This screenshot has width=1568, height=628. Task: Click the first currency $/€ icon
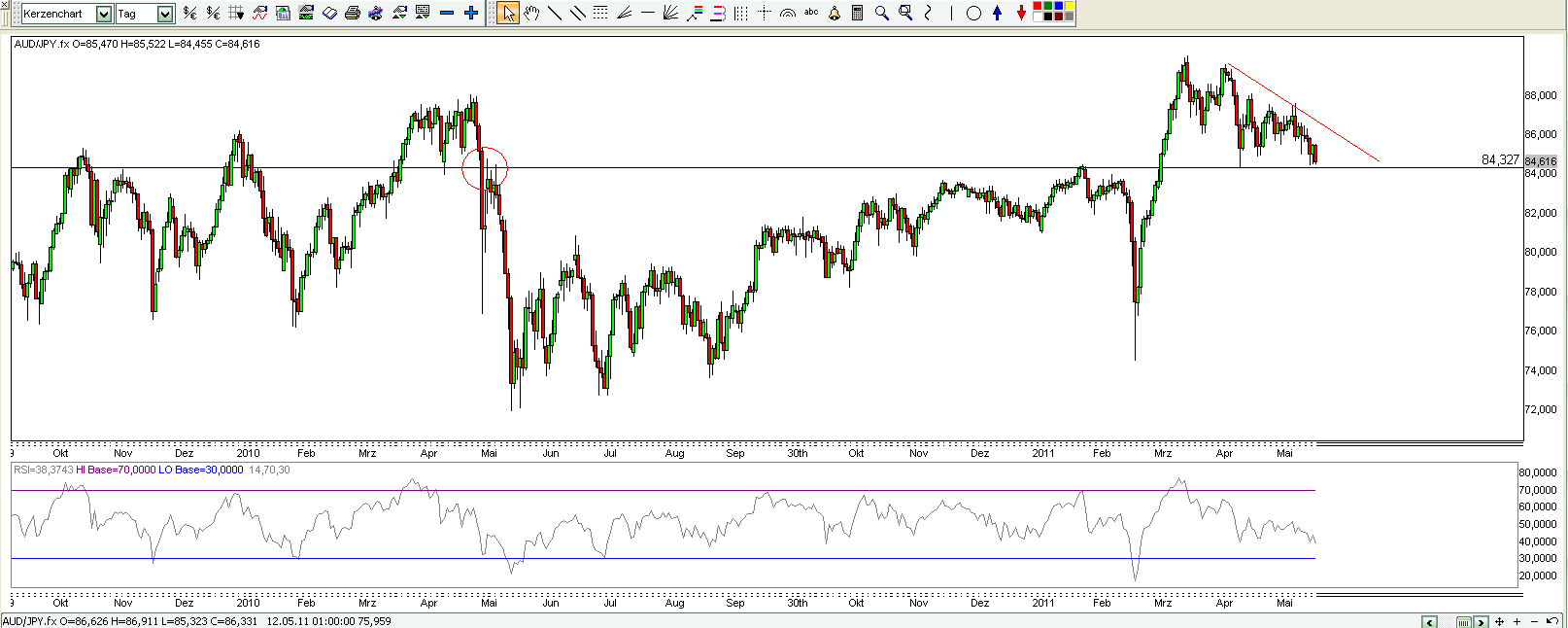tap(189, 14)
